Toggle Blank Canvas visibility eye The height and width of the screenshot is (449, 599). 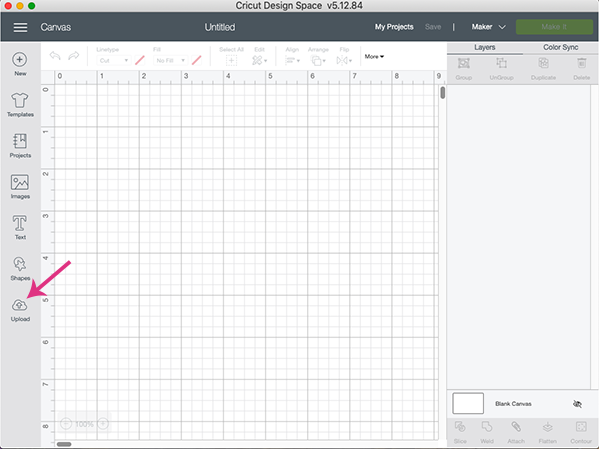point(577,404)
